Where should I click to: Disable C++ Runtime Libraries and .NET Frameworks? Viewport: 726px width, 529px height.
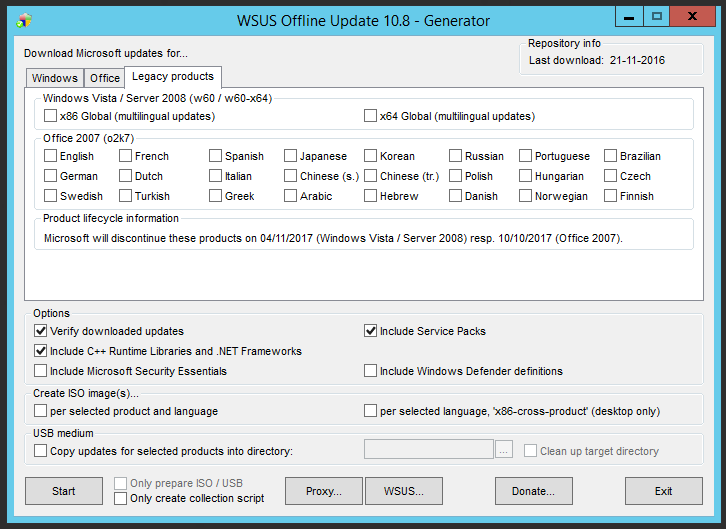(x=40, y=351)
